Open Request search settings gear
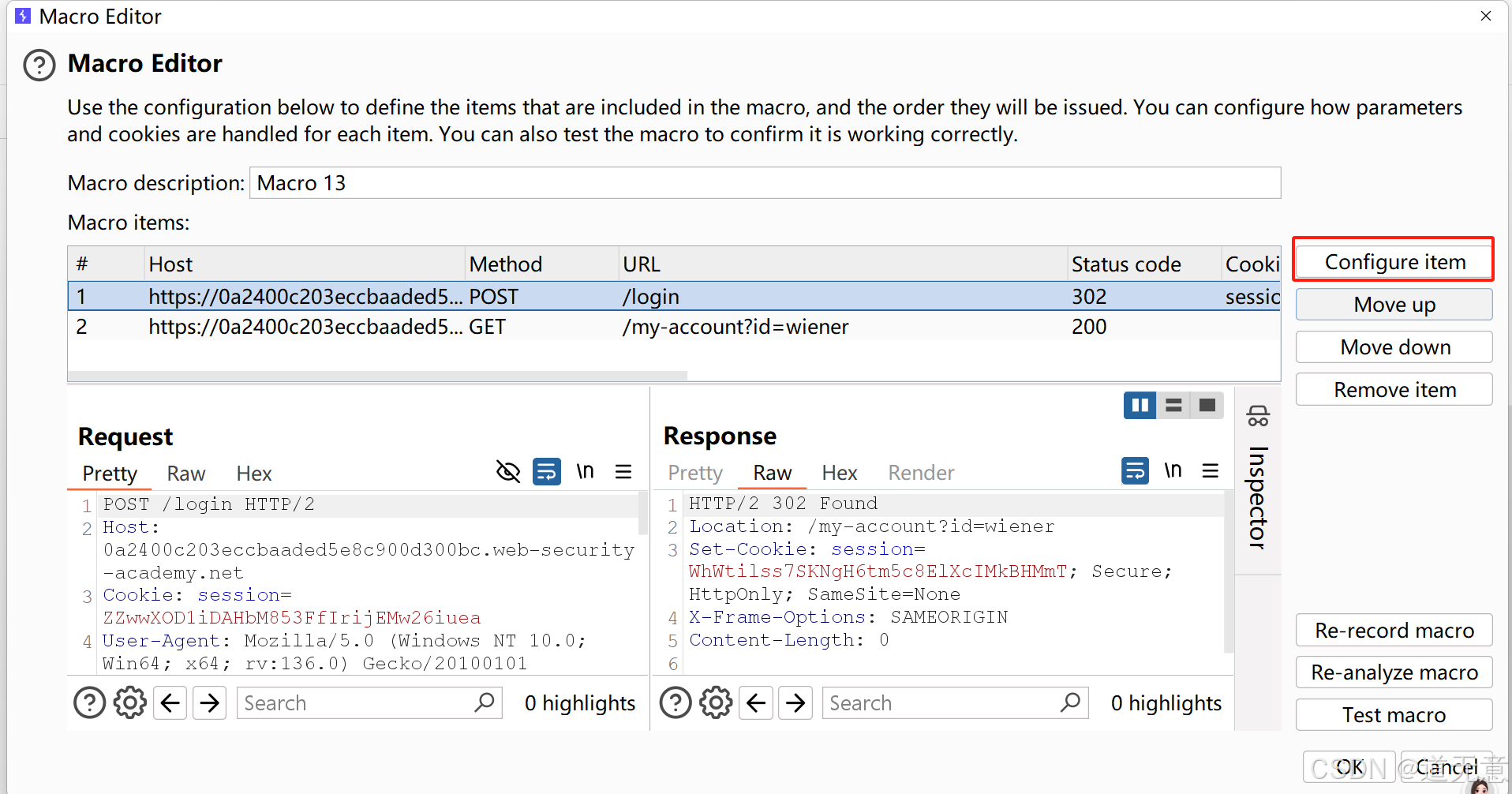The width and height of the screenshot is (1512, 794). pyautogui.click(x=130, y=702)
